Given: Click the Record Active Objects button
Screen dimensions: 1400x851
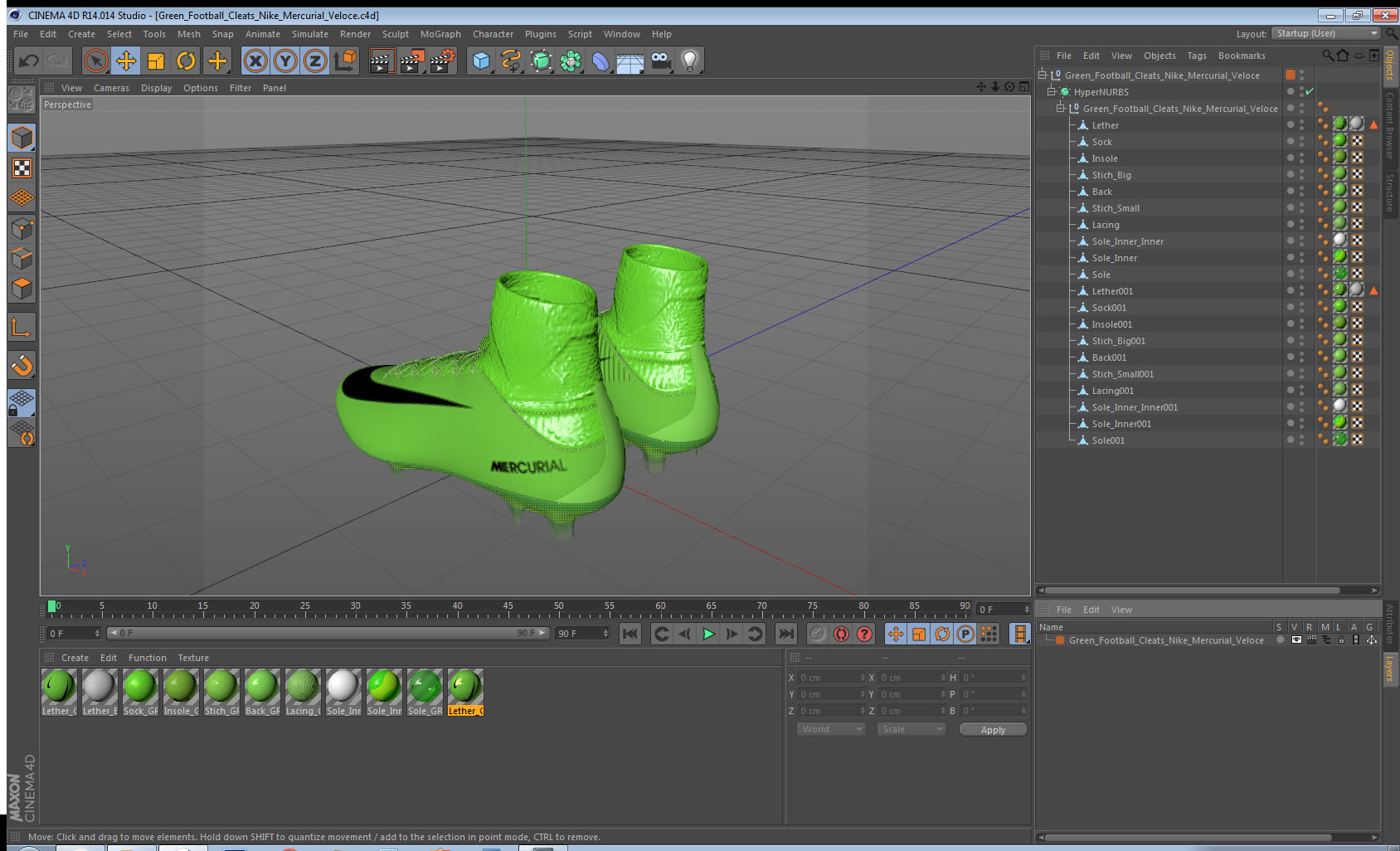Looking at the screenshot, I should pyautogui.click(x=818, y=634).
